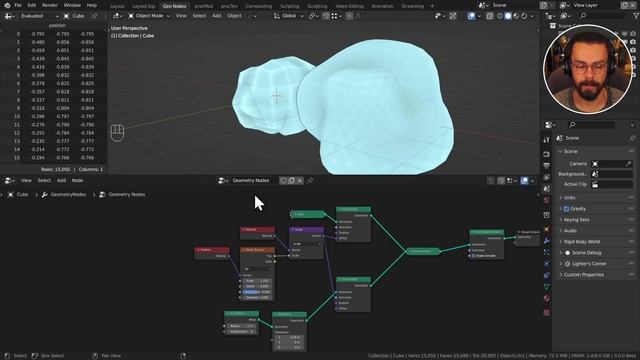
Task: Toggle the Gravity checkbox
Action: coord(566,209)
